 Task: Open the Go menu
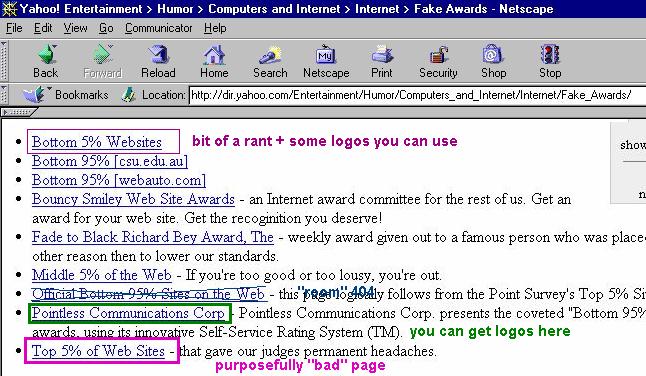click(x=106, y=28)
